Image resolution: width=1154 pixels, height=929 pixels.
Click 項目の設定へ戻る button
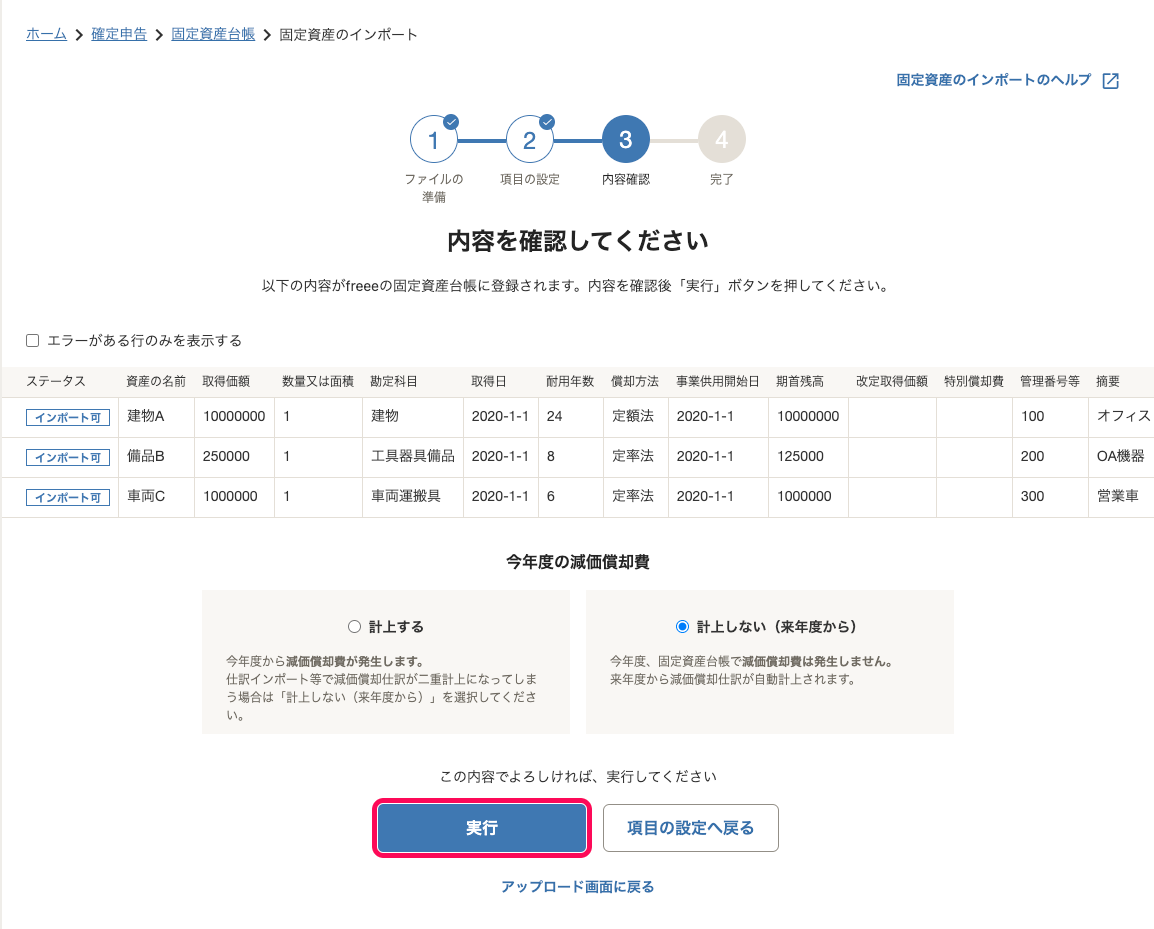[x=691, y=828]
